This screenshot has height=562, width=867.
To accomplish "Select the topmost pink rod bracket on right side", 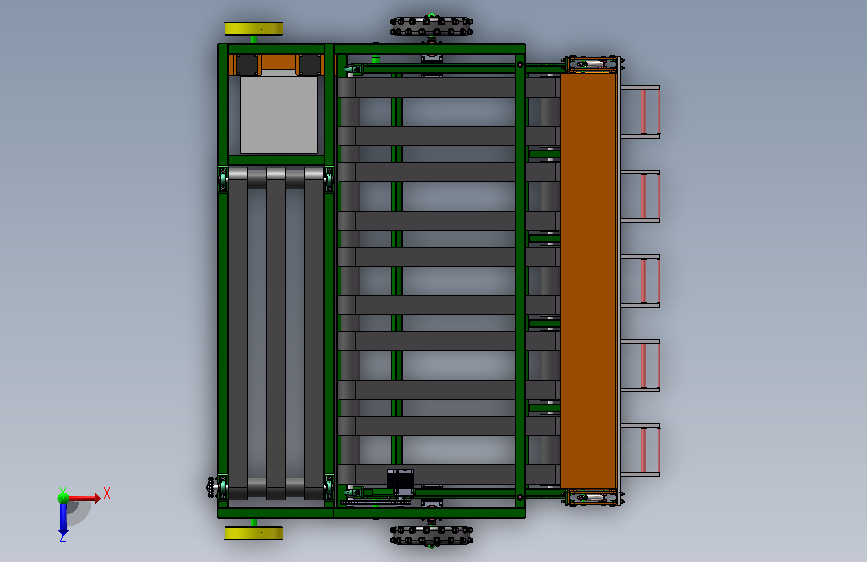I will tap(640, 112).
